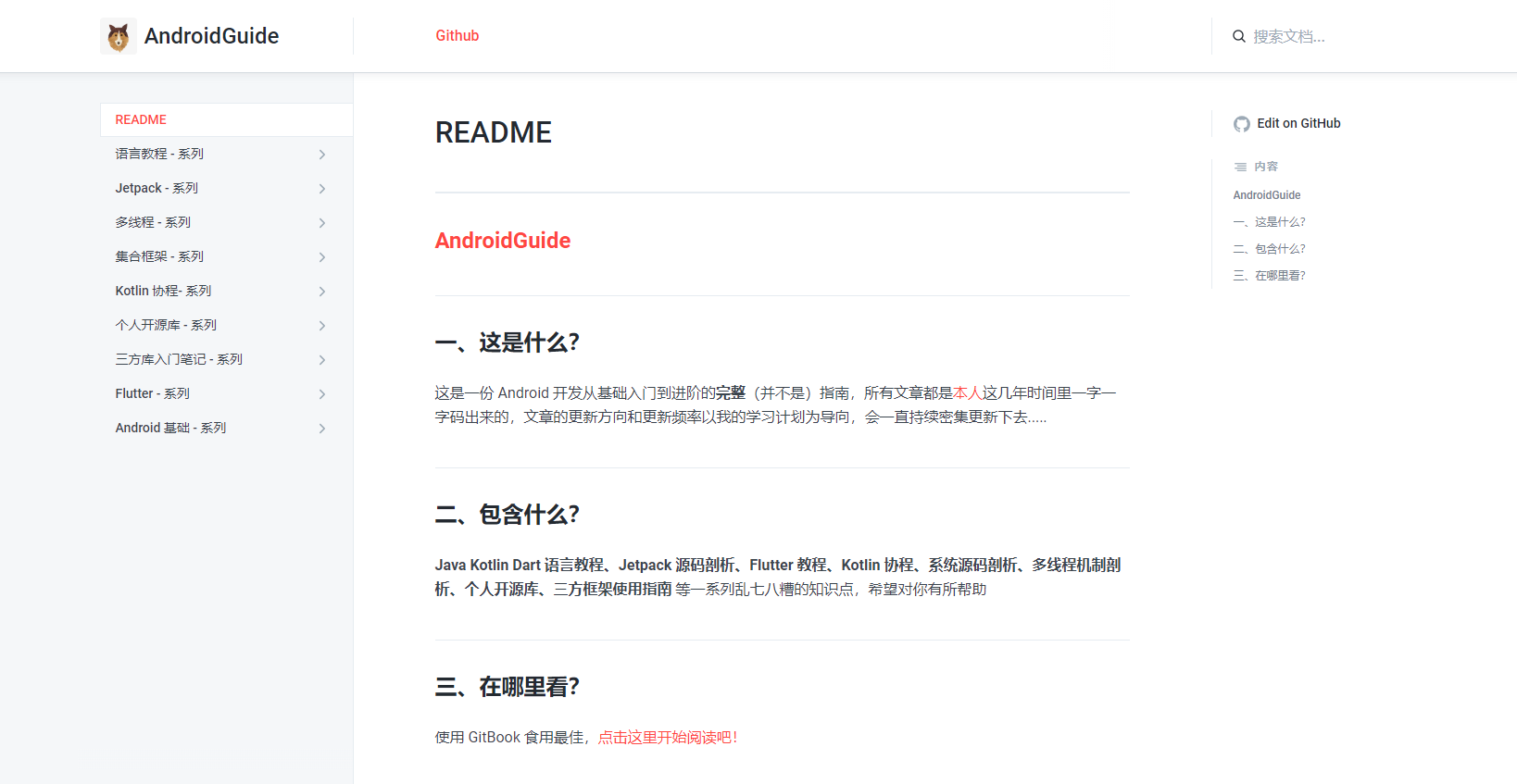1517x784 pixels.
Task: Expand the 集合框架 - 系列 chevron
Action: click(x=322, y=257)
